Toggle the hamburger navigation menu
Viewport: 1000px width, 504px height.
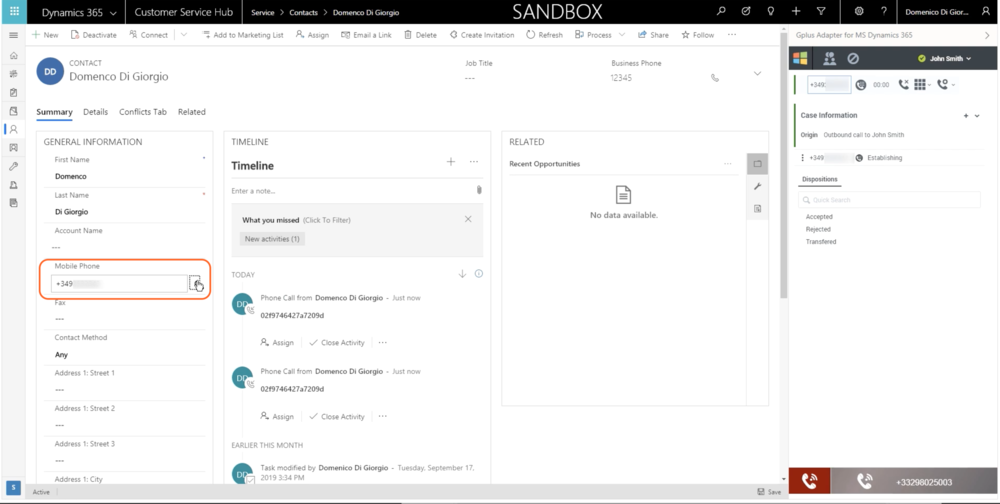pyautogui.click(x=13, y=36)
